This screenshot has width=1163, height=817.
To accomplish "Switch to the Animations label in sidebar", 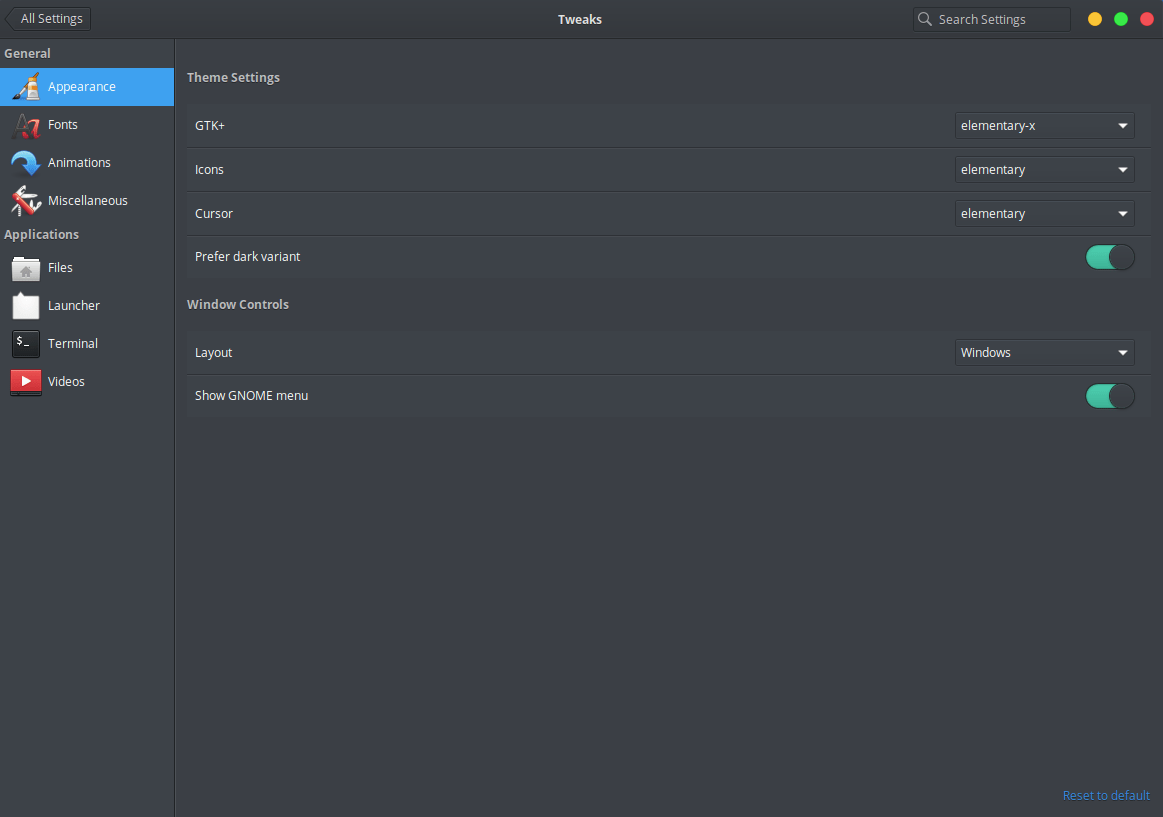I will [x=79, y=163].
